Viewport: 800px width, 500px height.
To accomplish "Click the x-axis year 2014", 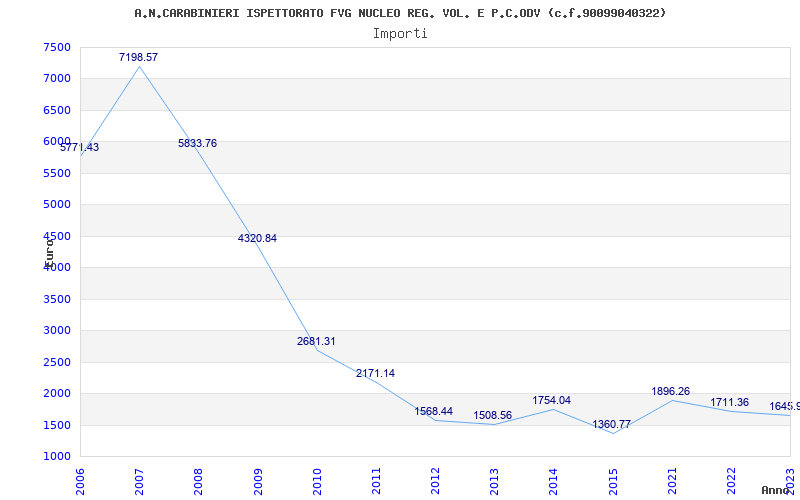I will coord(554,481).
